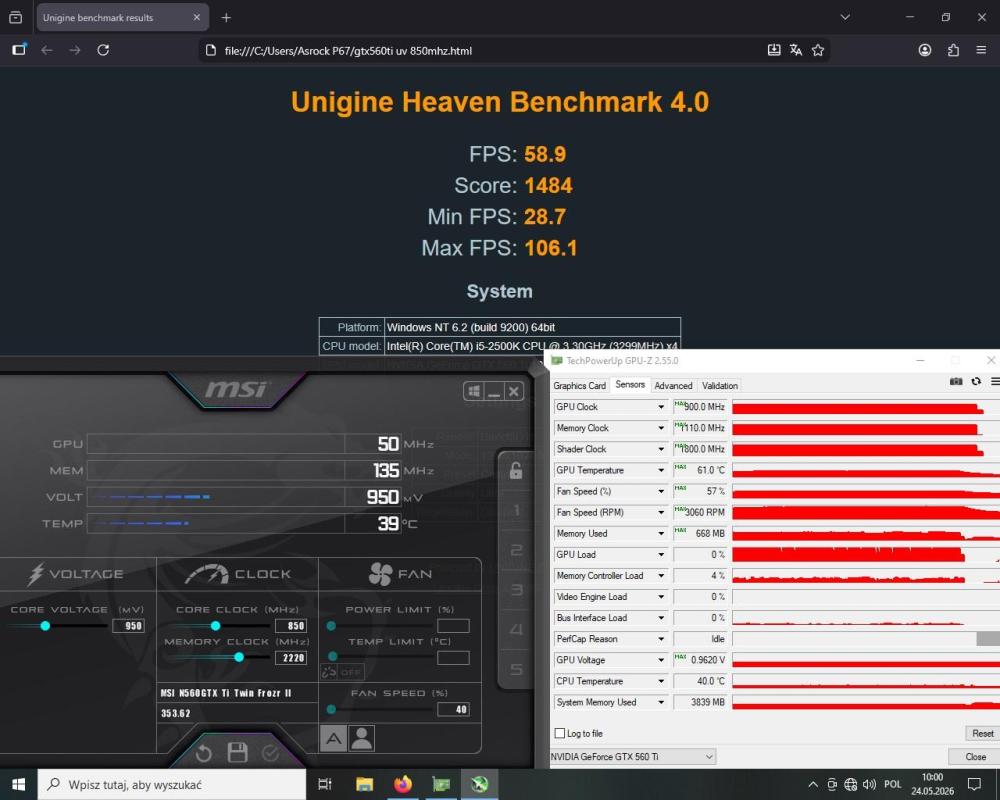The height and width of the screenshot is (800, 1000).
Task: Switch to GPU-Z Advanced tab
Action: (673, 385)
